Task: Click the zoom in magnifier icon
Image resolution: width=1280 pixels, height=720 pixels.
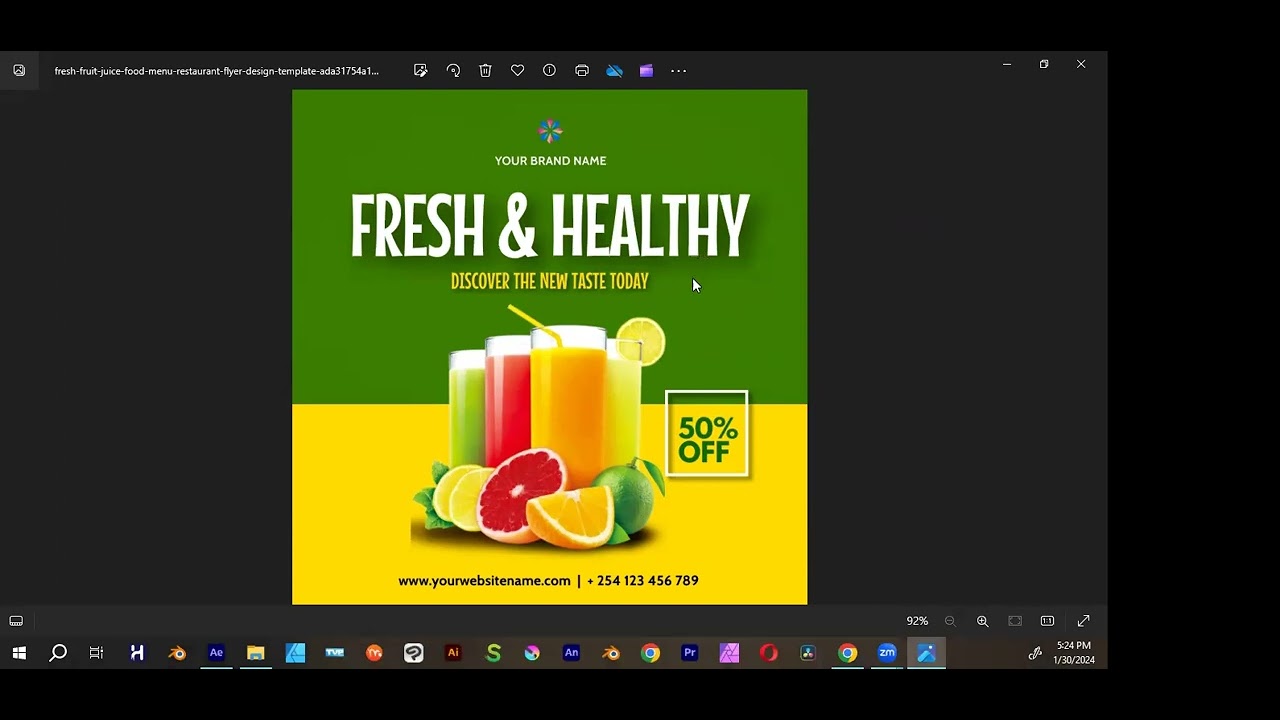Action: point(982,621)
